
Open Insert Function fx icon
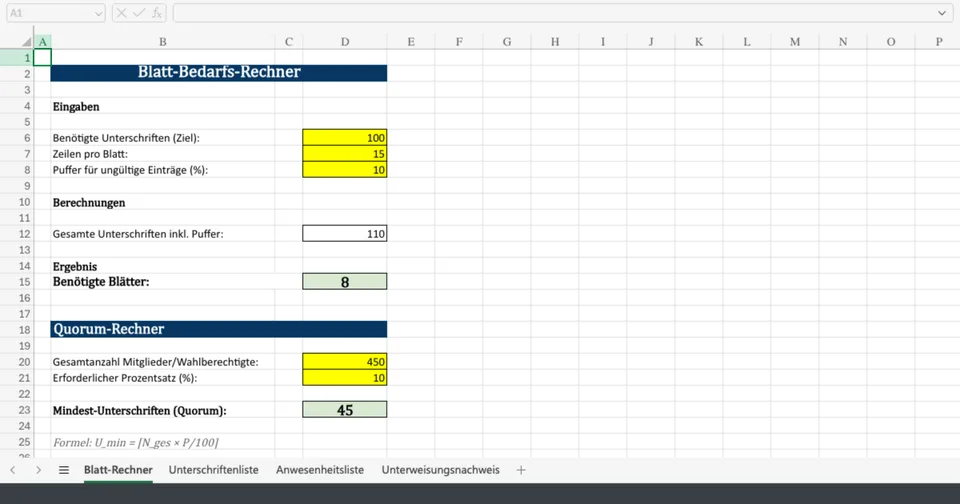click(157, 13)
